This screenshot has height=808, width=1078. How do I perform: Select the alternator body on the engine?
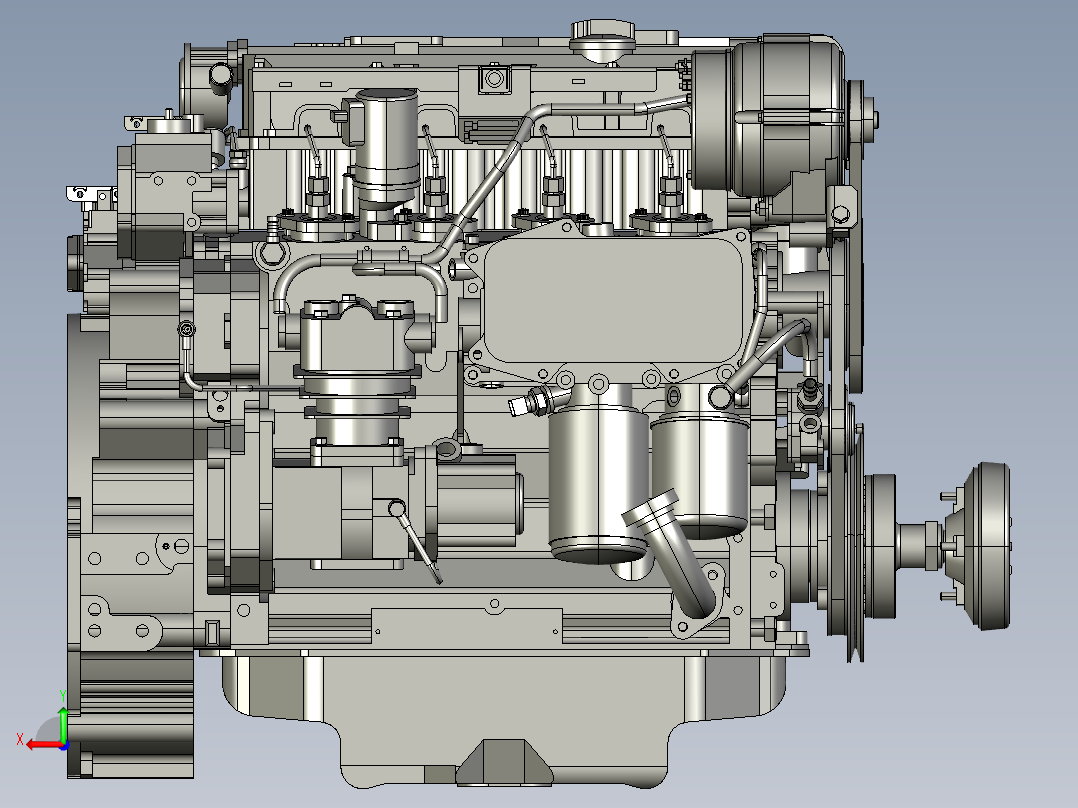click(769, 116)
